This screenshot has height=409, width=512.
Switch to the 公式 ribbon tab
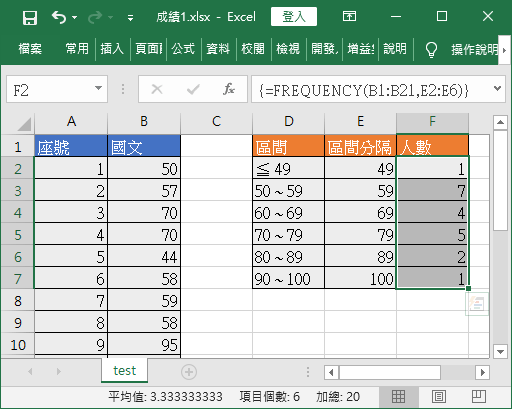point(183,49)
